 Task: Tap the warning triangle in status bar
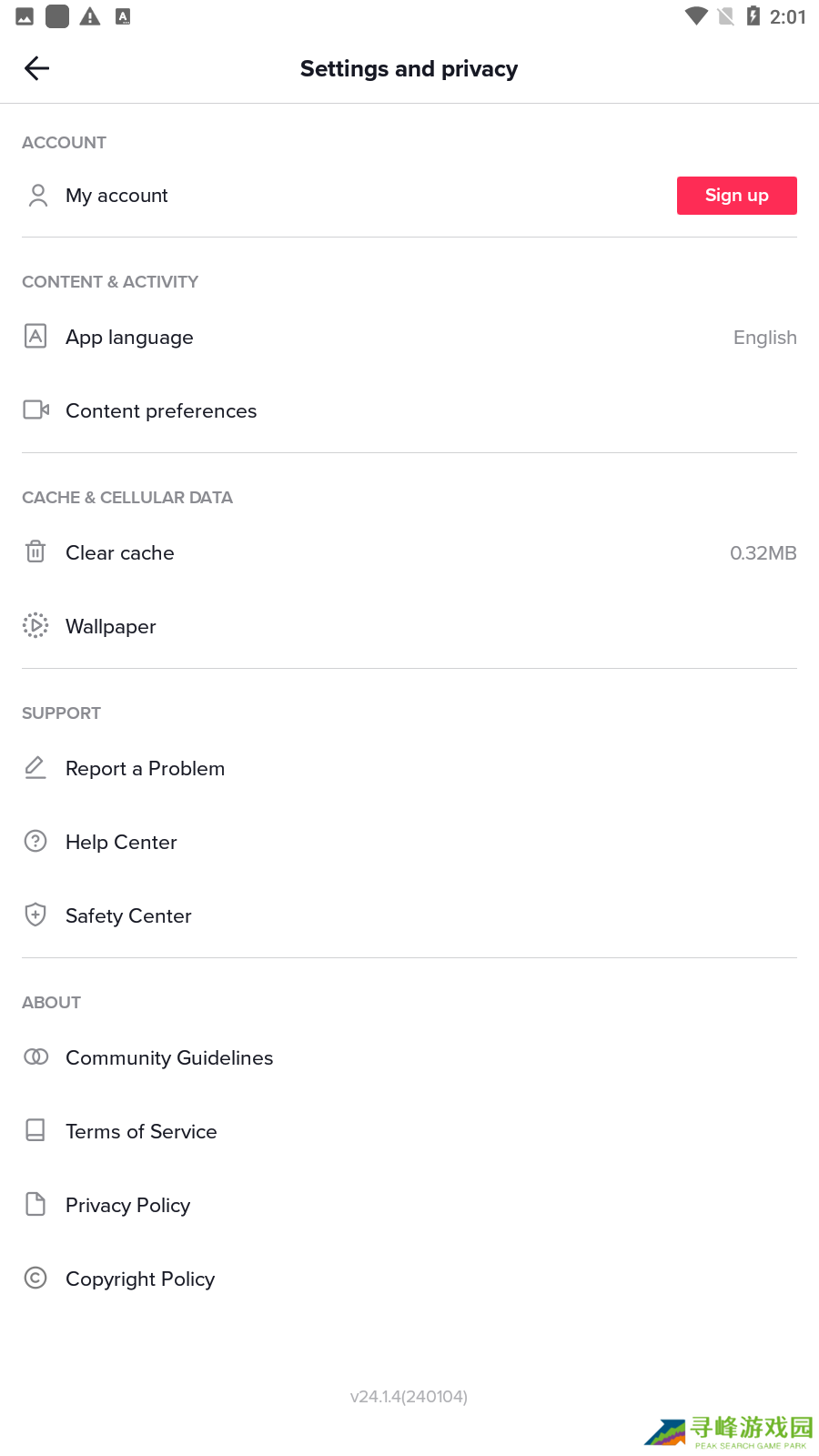[x=90, y=16]
